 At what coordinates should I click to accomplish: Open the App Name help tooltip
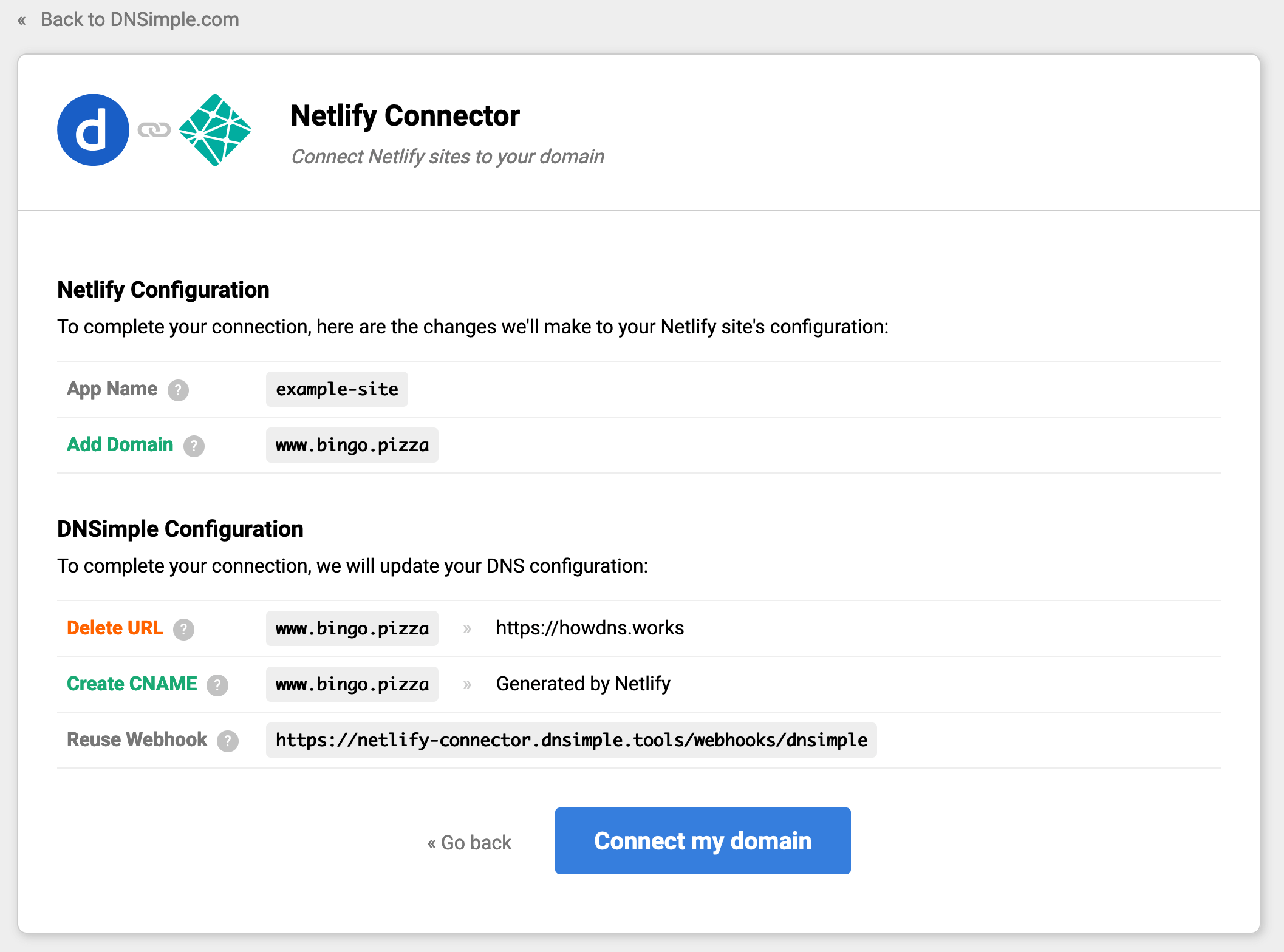(179, 390)
